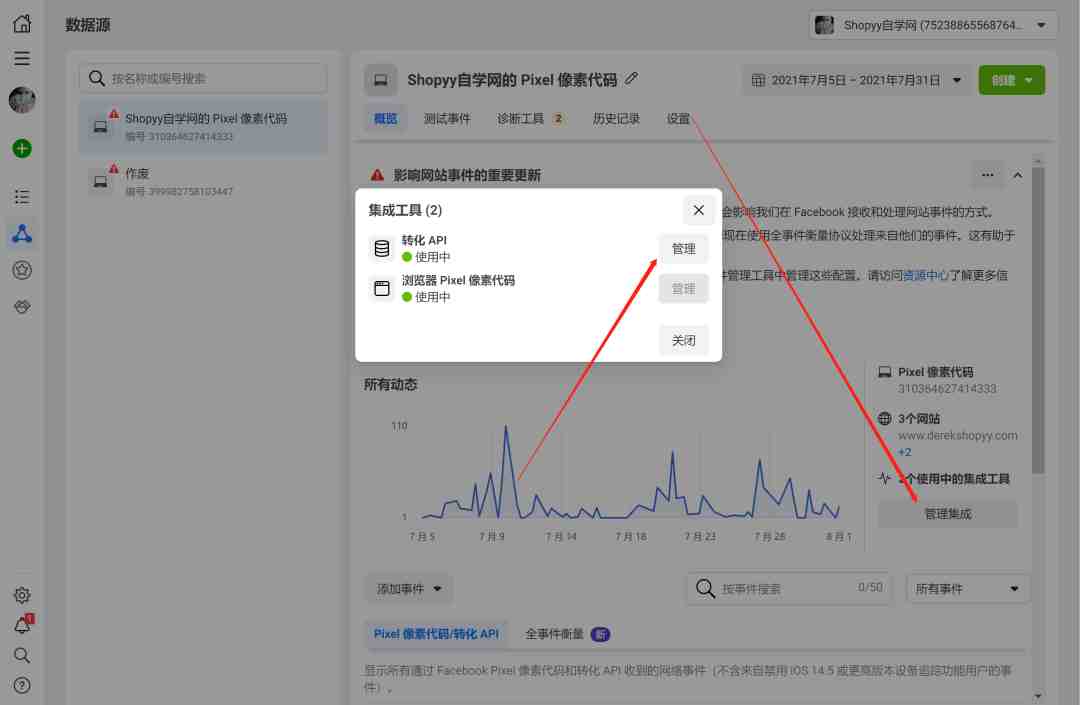1080x705 pixels.
Task: Switch to the 测试事件 tab
Action: (447, 118)
